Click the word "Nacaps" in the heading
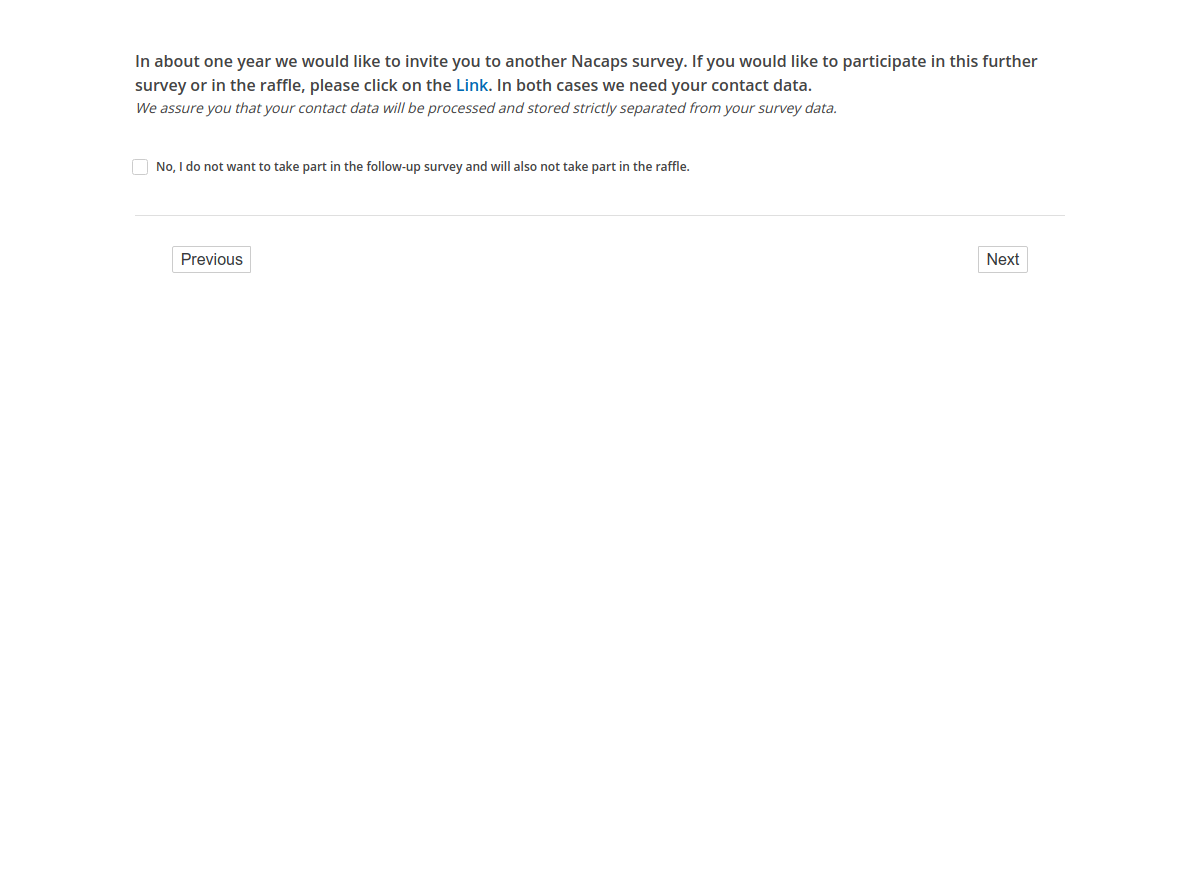 click(x=599, y=62)
